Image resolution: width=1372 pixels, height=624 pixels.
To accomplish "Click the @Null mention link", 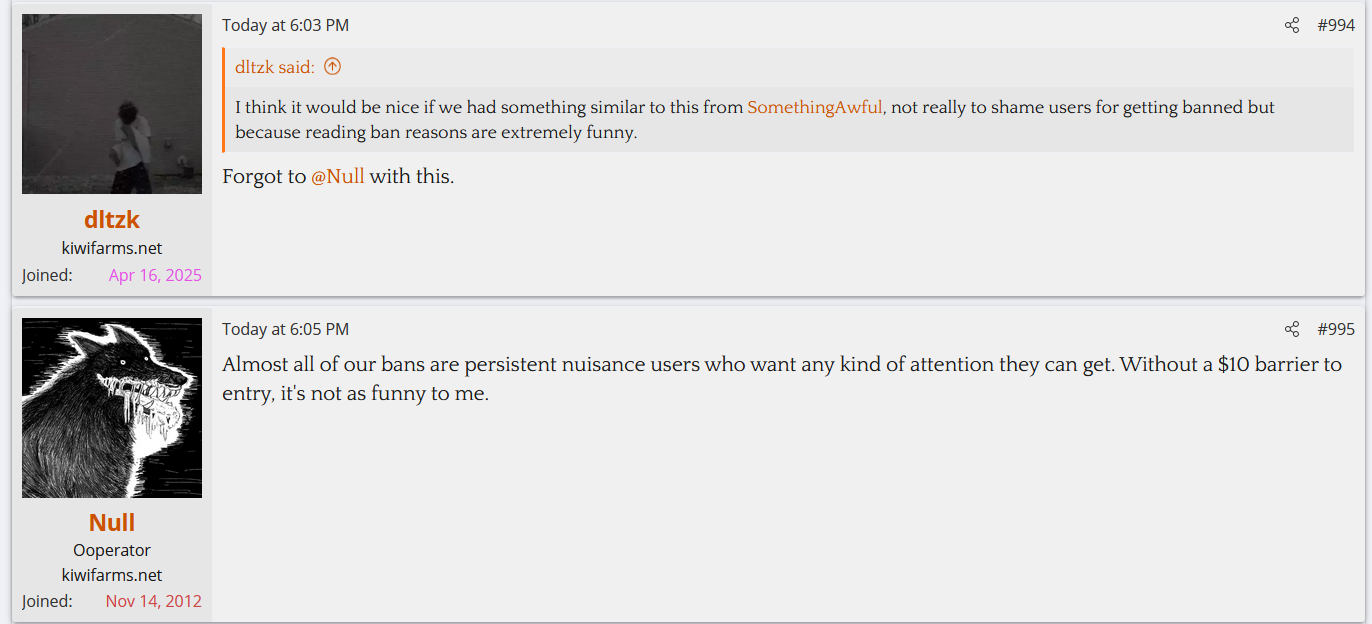I will (338, 177).
